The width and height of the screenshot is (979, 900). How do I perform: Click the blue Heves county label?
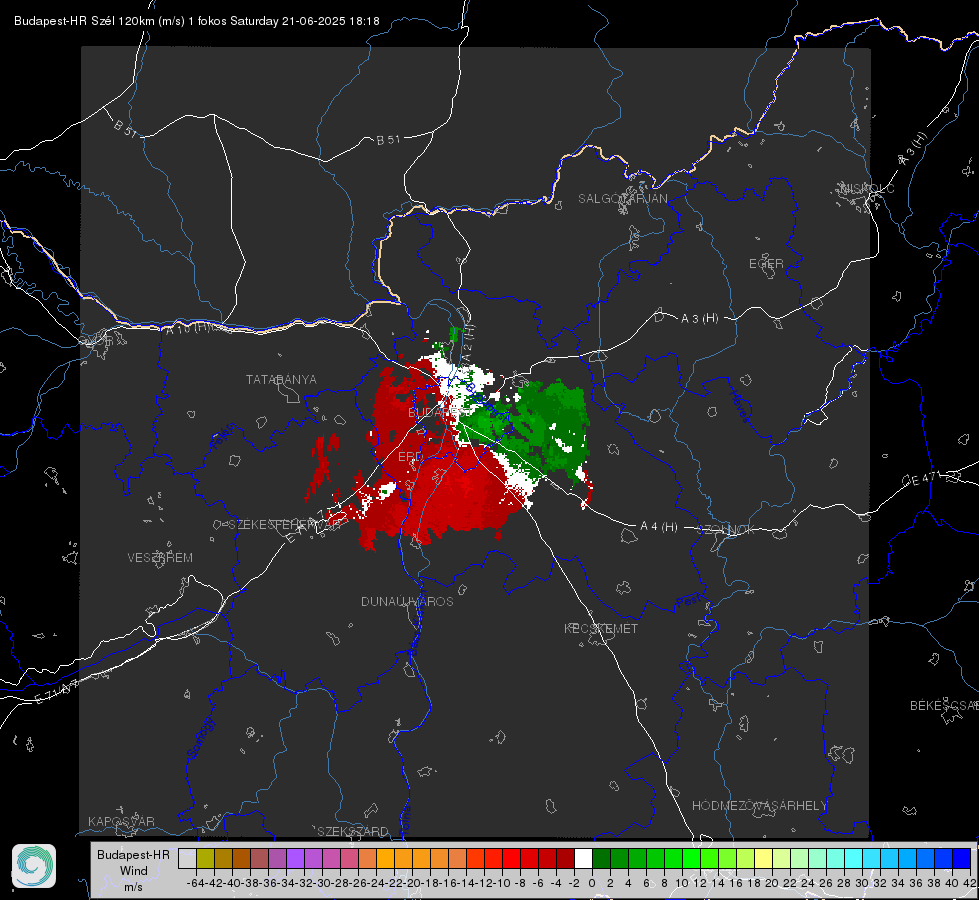coord(739,406)
